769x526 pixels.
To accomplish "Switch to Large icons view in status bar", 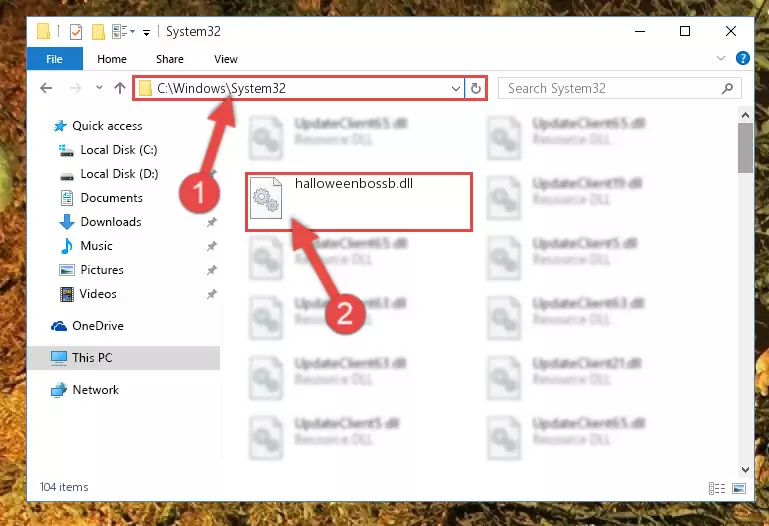I will click(739, 488).
